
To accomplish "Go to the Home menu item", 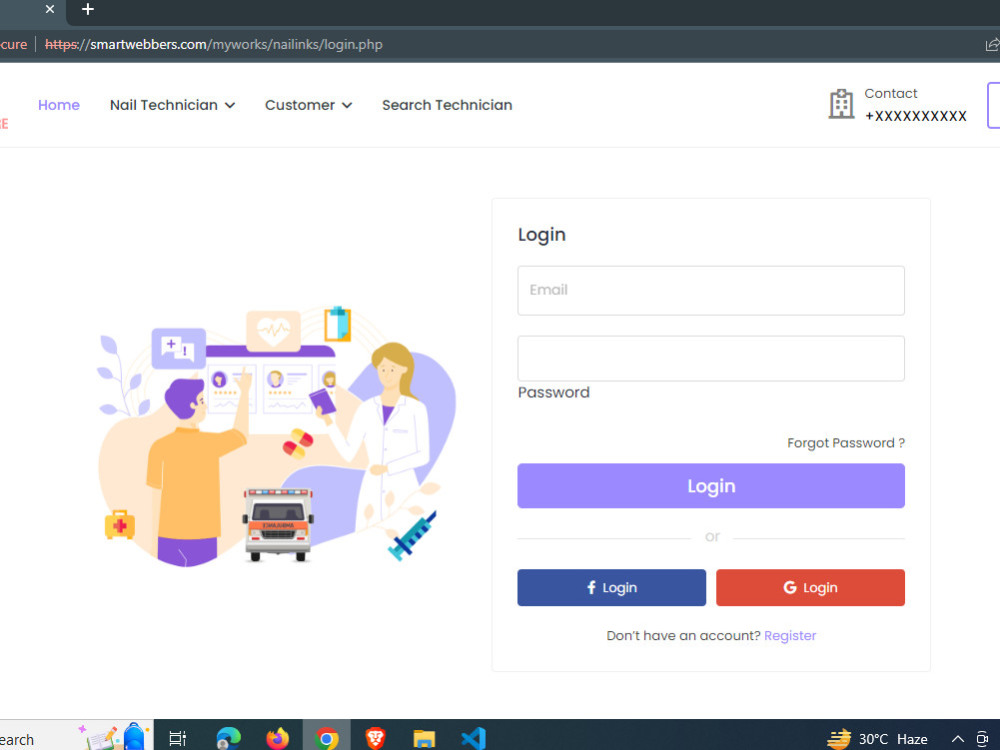I will [59, 105].
